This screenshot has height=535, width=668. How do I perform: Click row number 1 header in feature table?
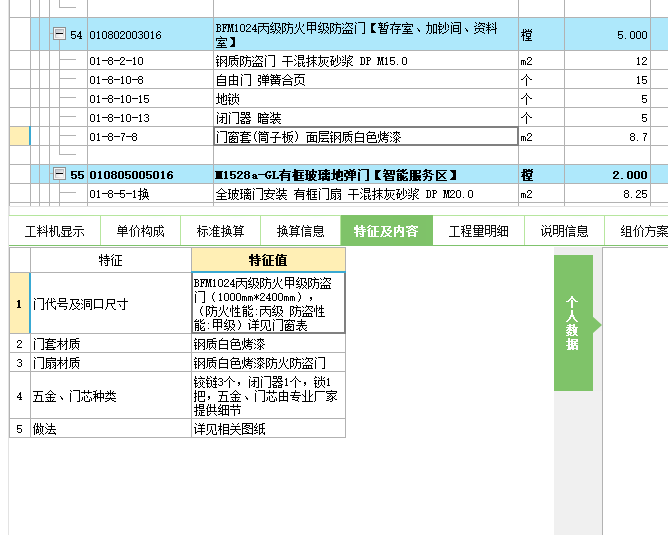(20, 303)
